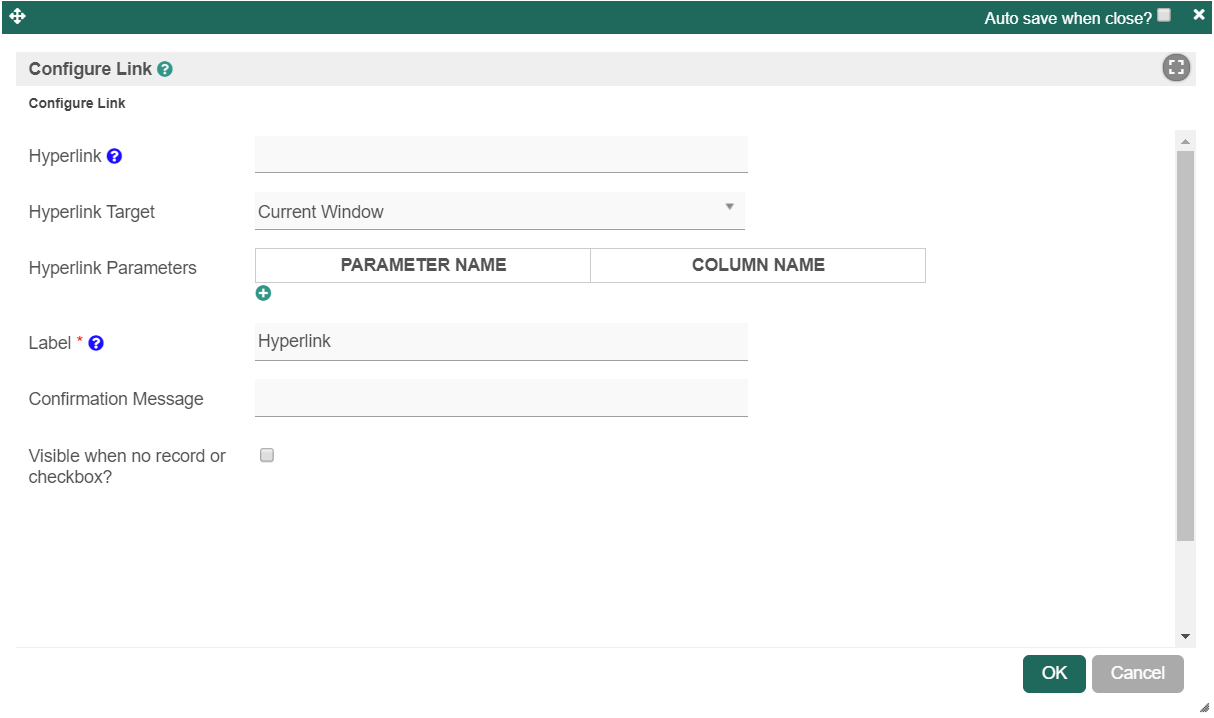Click the PARAMETER NAME column header
This screenshot has width=1214, height=718.
(423, 265)
